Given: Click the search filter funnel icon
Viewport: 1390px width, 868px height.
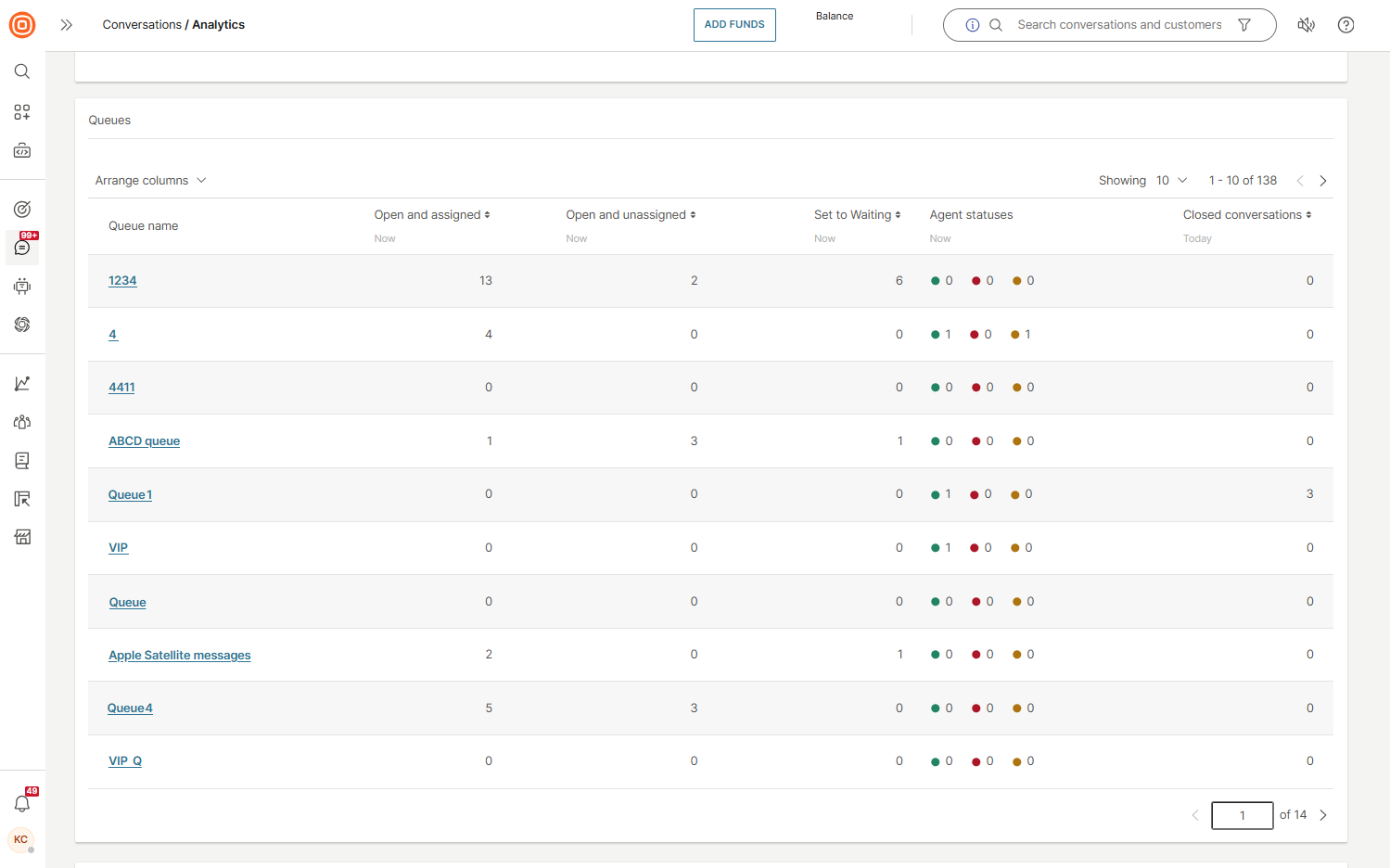Looking at the screenshot, I should coord(1244,25).
